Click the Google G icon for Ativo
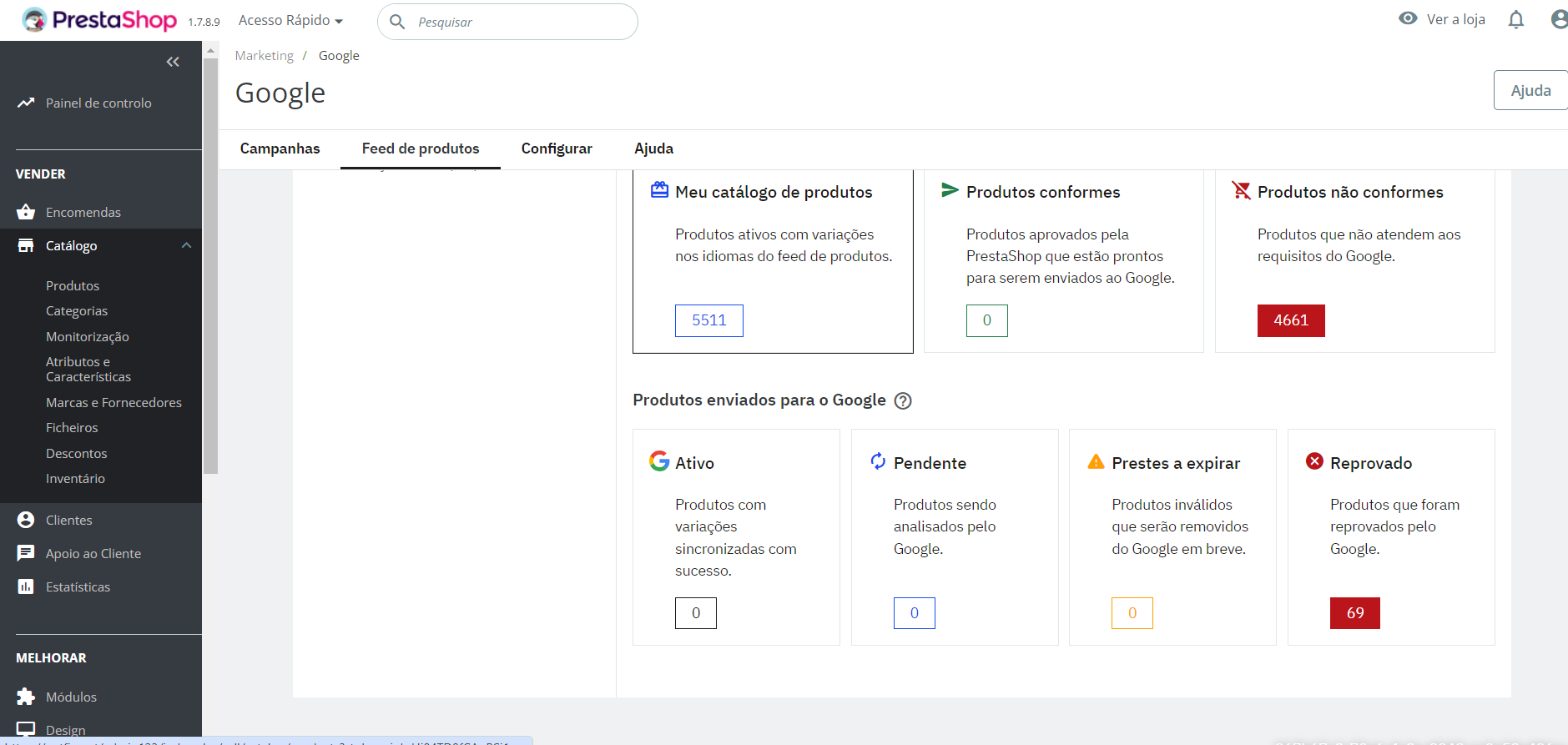This screenshot has width=1568, height=745. (x=659, y=461)
